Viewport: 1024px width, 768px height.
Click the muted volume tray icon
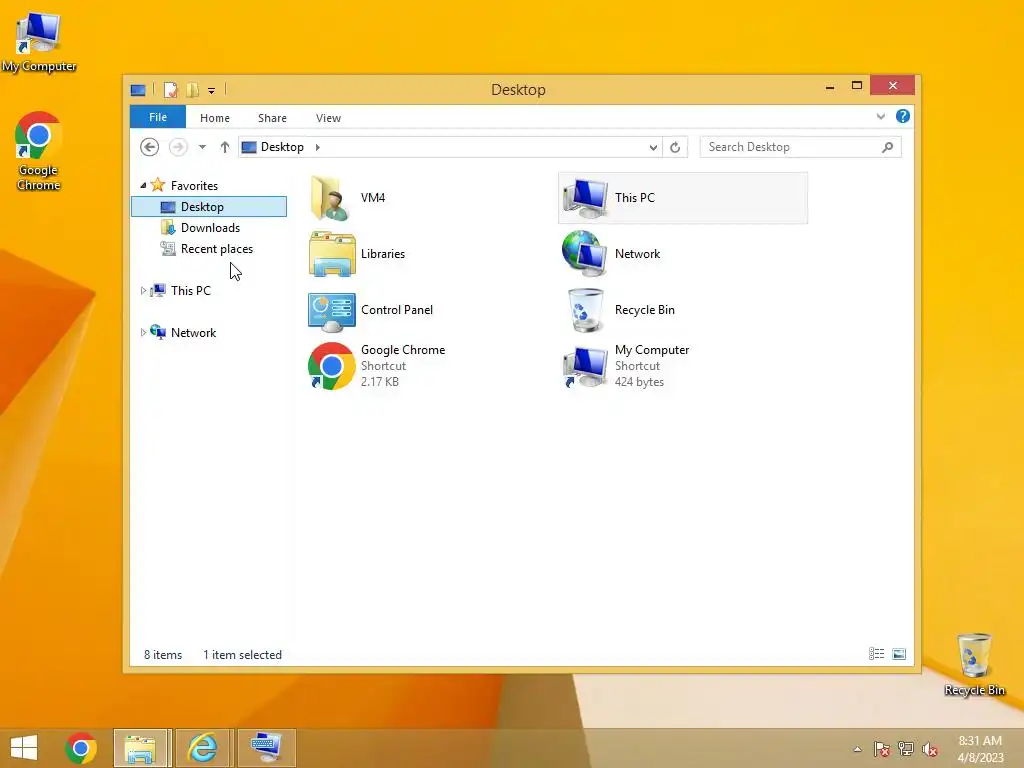click(930, 749)
